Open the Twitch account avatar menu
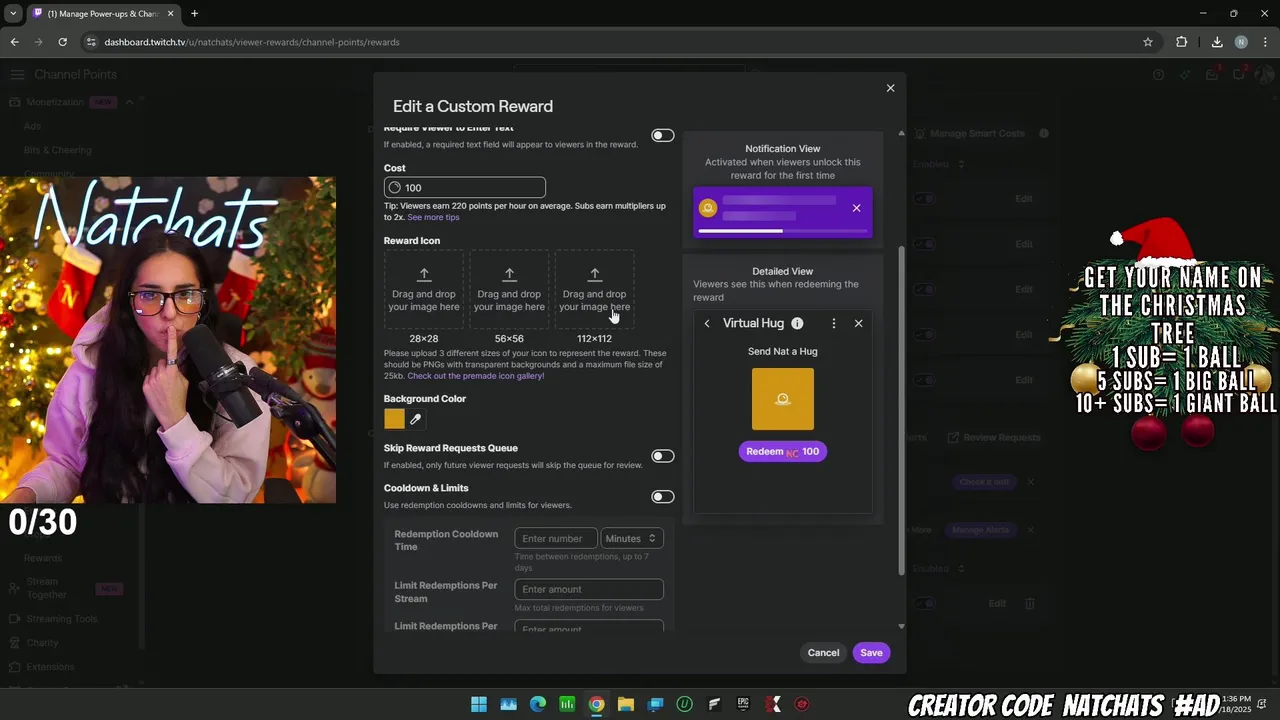Screen dimensions: 1280x720 (1264, 74)
